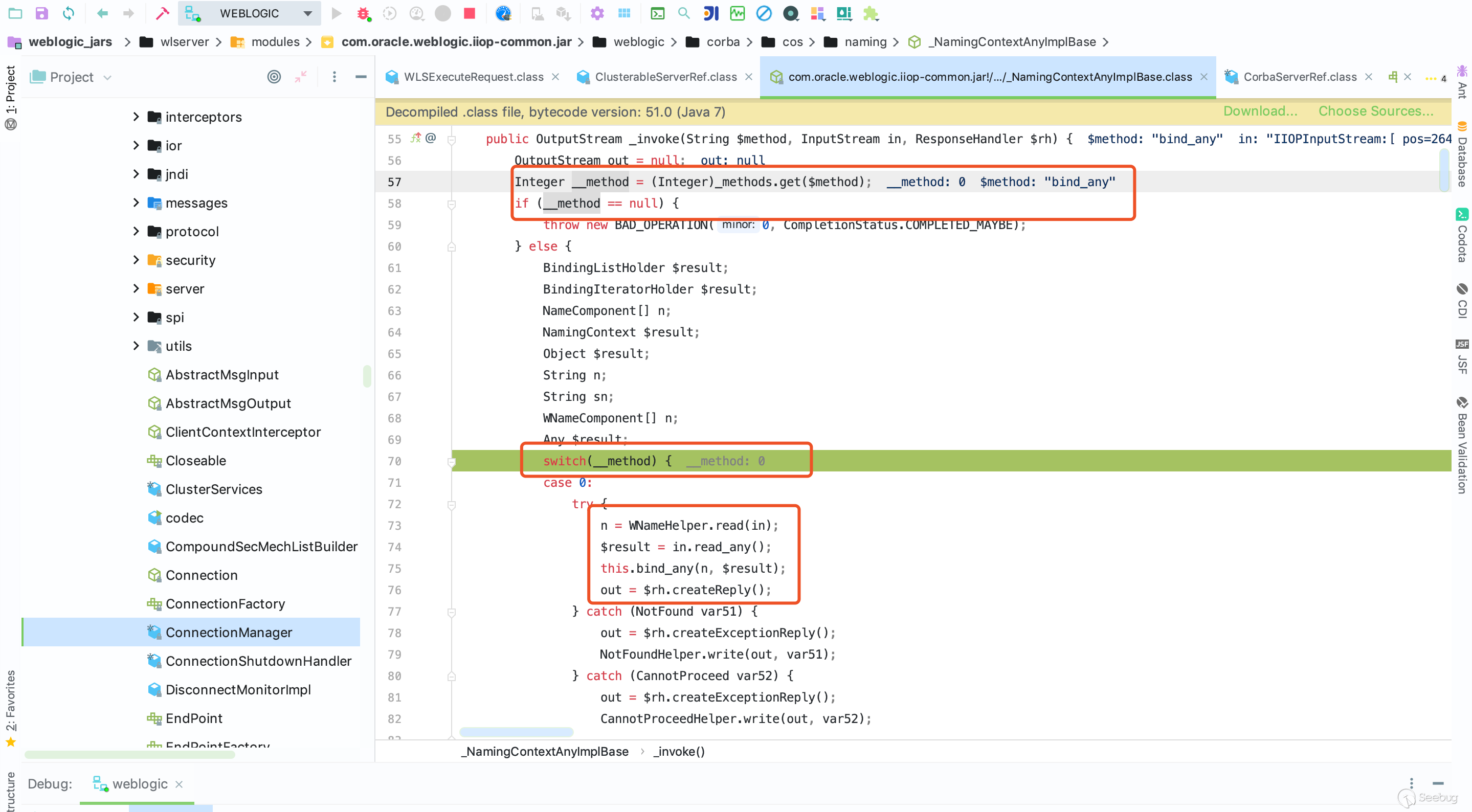Click the editor horizontal scrollbar
The width and height of the screenshot is (1472, 812).
tap(516, 732)
